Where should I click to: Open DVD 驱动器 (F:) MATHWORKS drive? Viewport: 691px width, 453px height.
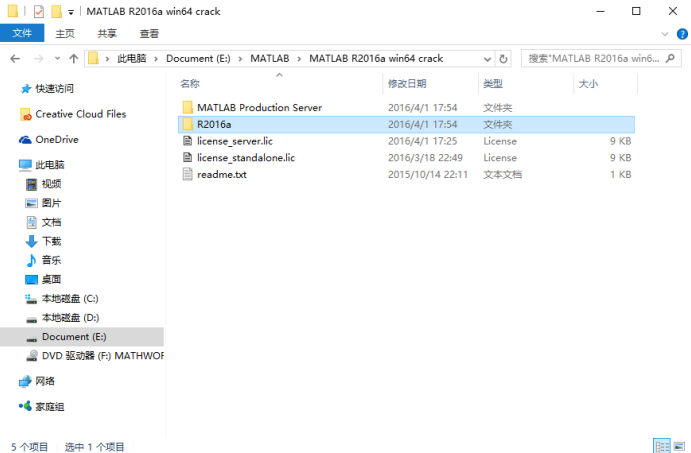(102, 356)
